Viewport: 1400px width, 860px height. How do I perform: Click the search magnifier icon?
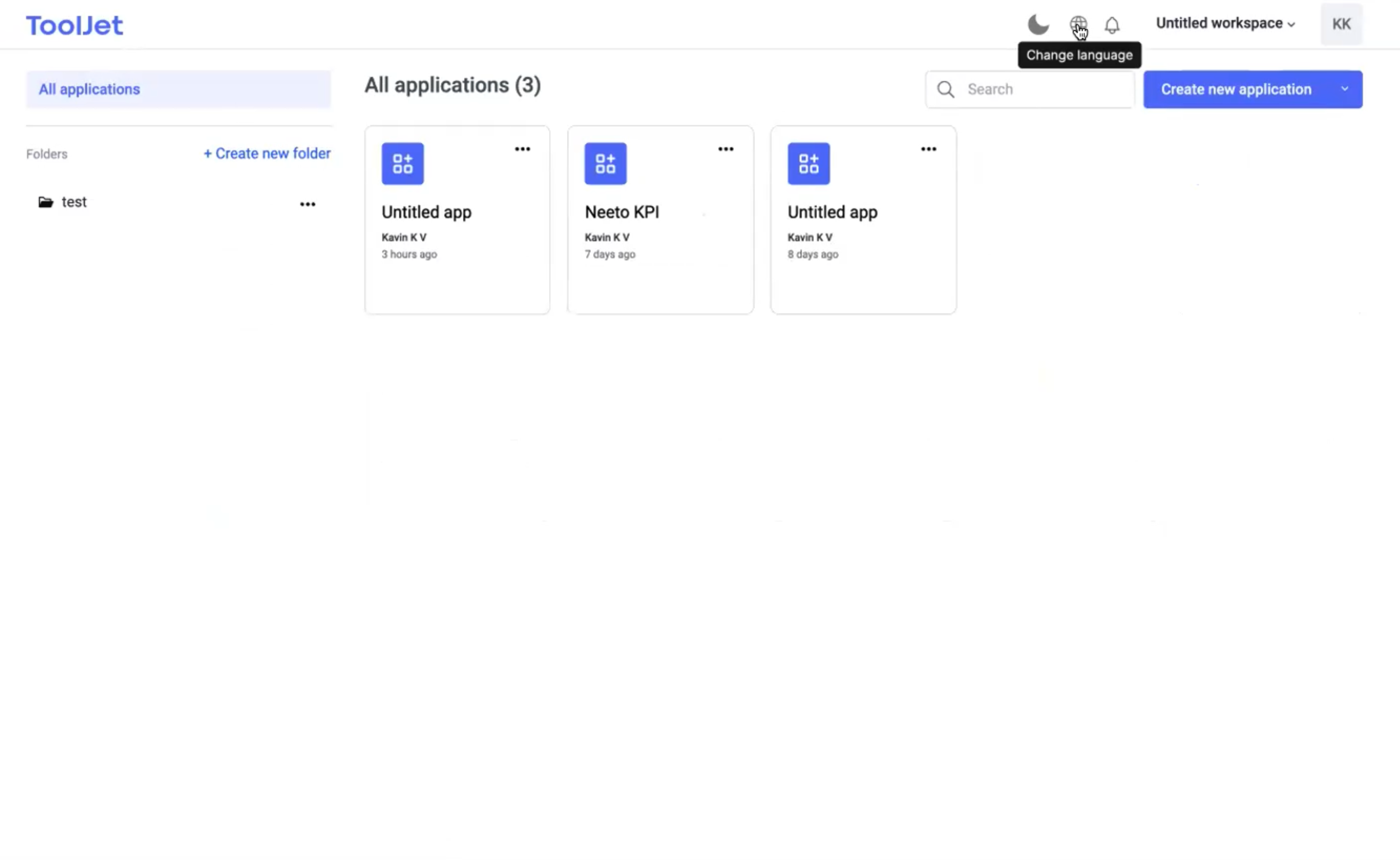(946, 89)
